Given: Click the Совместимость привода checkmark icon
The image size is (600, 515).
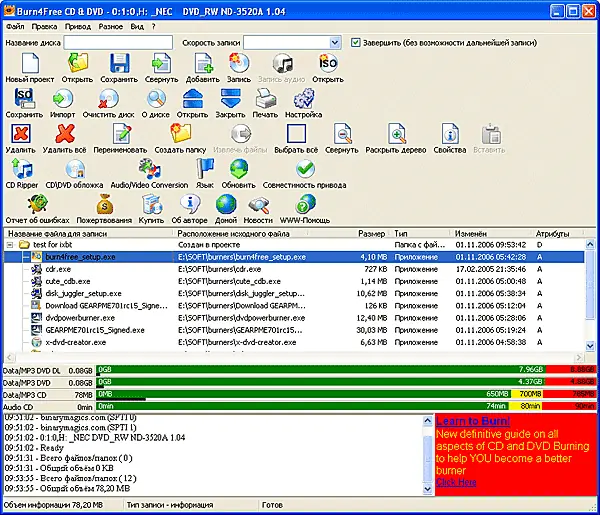Looking at the screenshot, I should (305, 169).
